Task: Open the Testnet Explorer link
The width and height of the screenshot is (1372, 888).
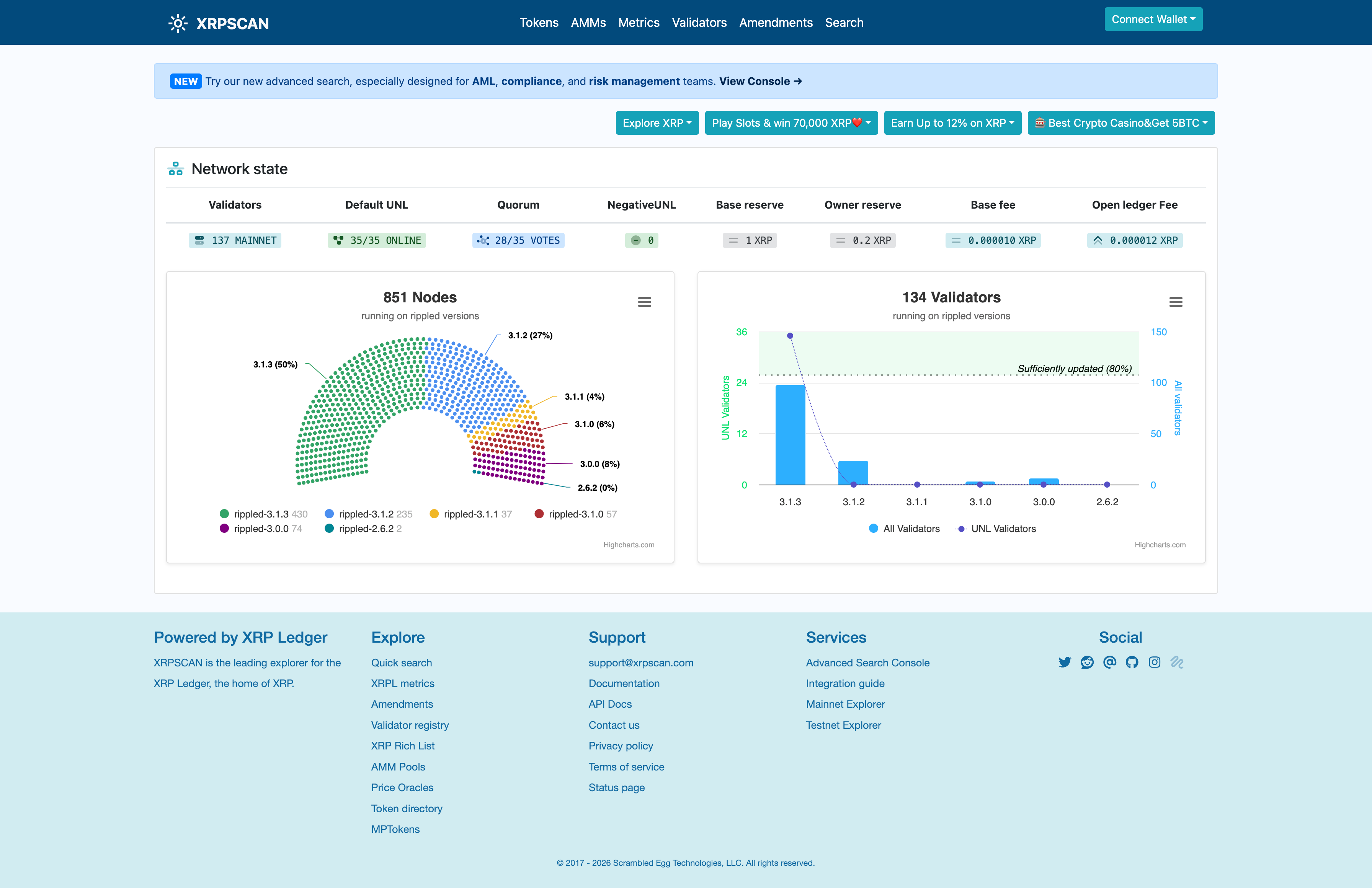Action: [843, 725]
